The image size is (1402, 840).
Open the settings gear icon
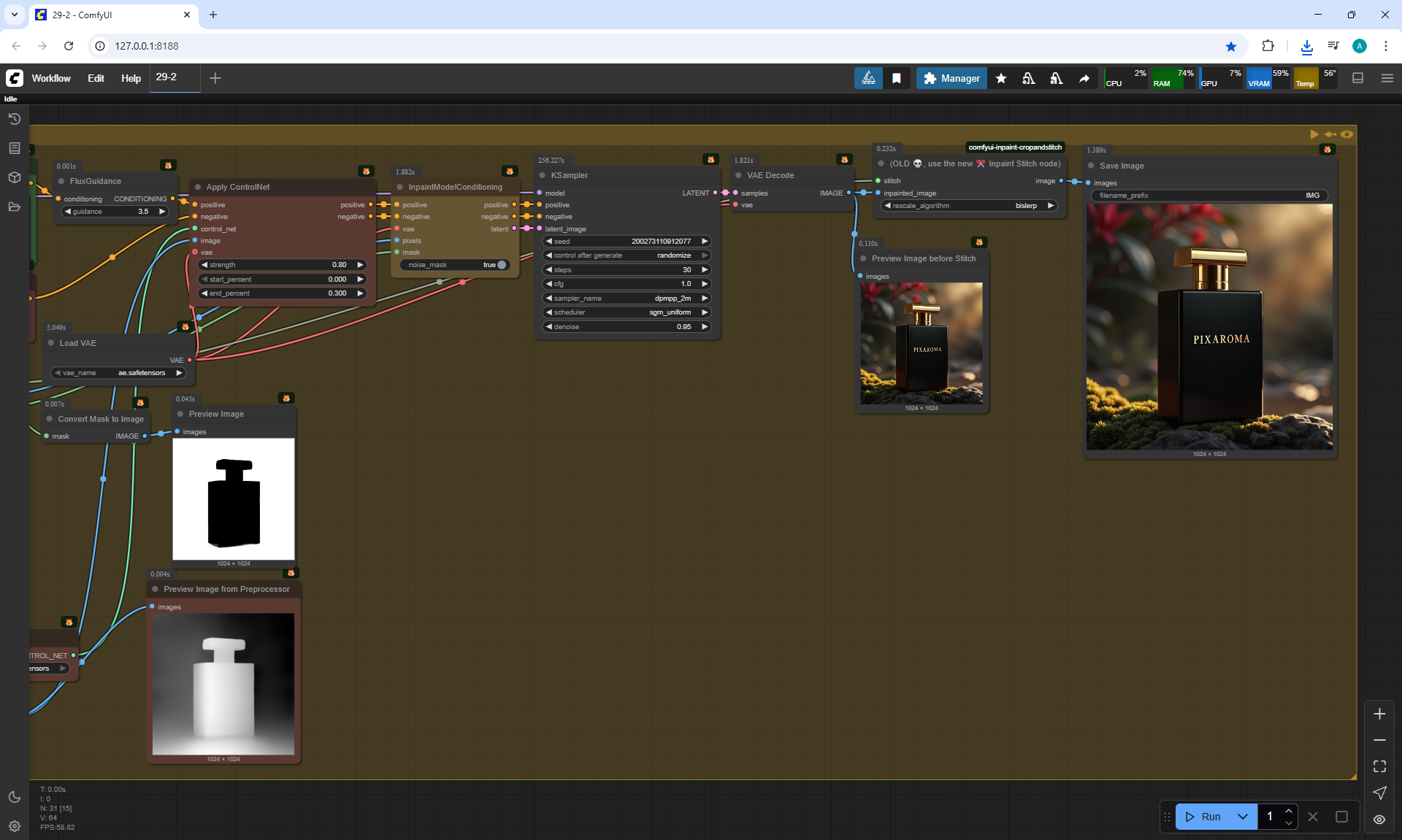(x=14, y=826)
